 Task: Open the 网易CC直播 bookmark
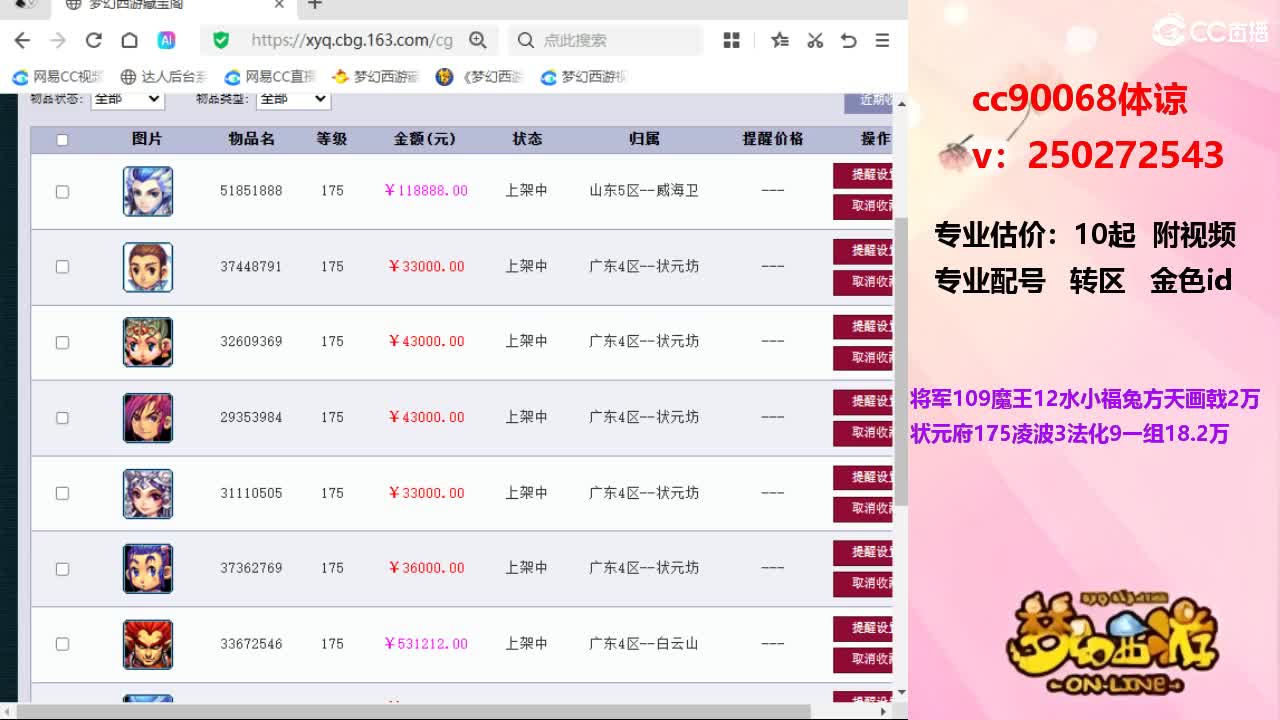(x=270, y=77)
